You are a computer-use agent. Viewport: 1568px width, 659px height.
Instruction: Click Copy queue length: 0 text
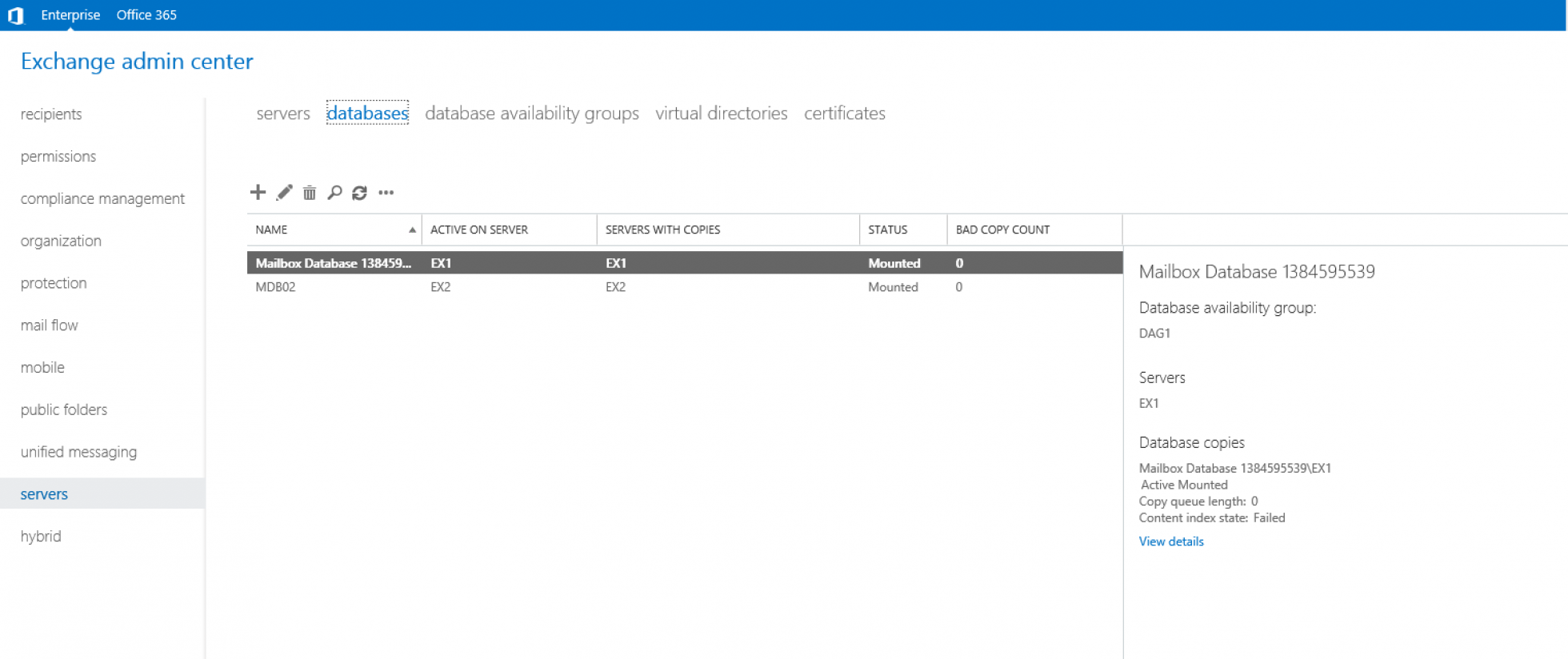point(1198,501)
